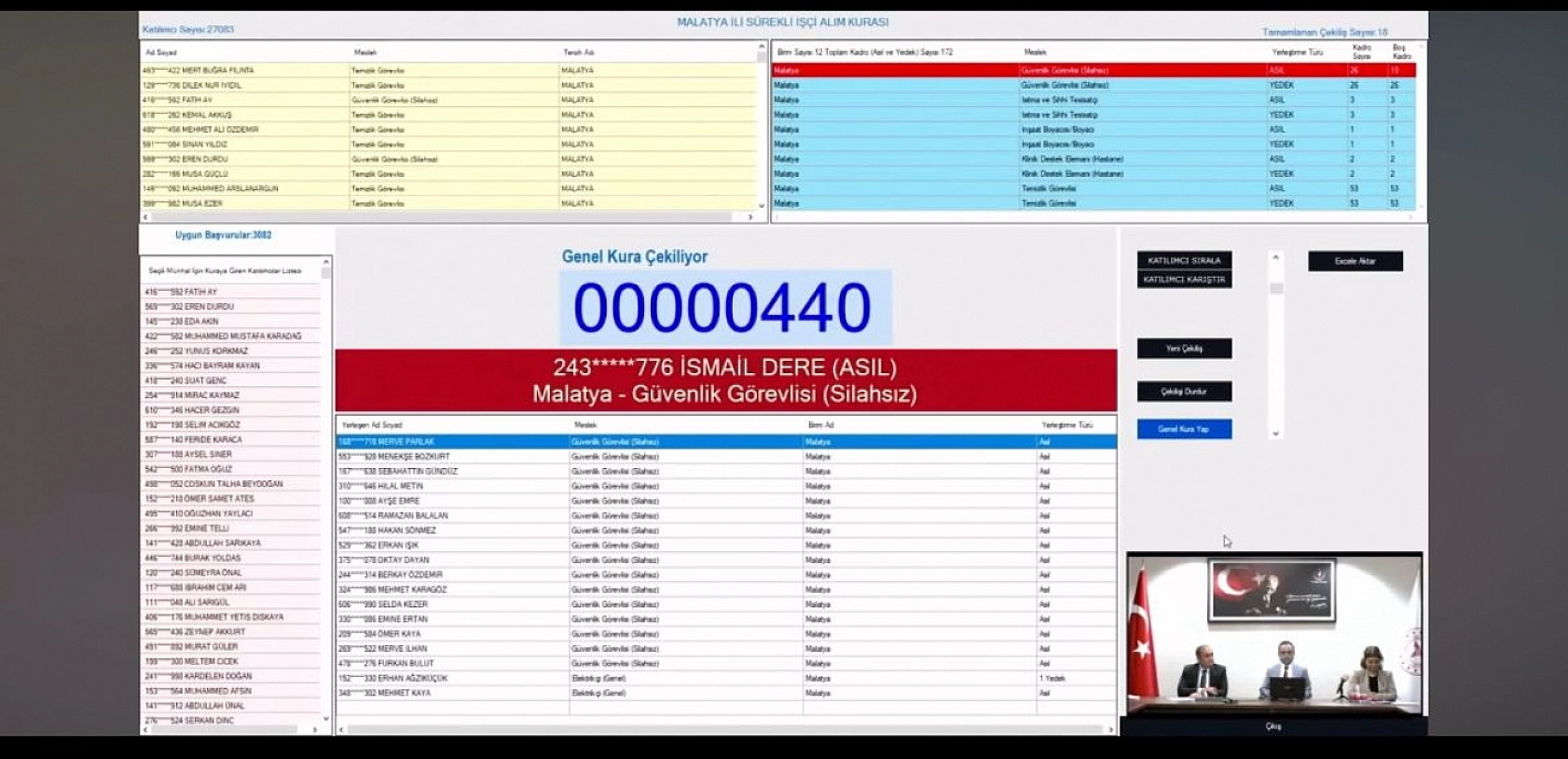Click the live video feed thumbnail

(x=1273, y=634)
